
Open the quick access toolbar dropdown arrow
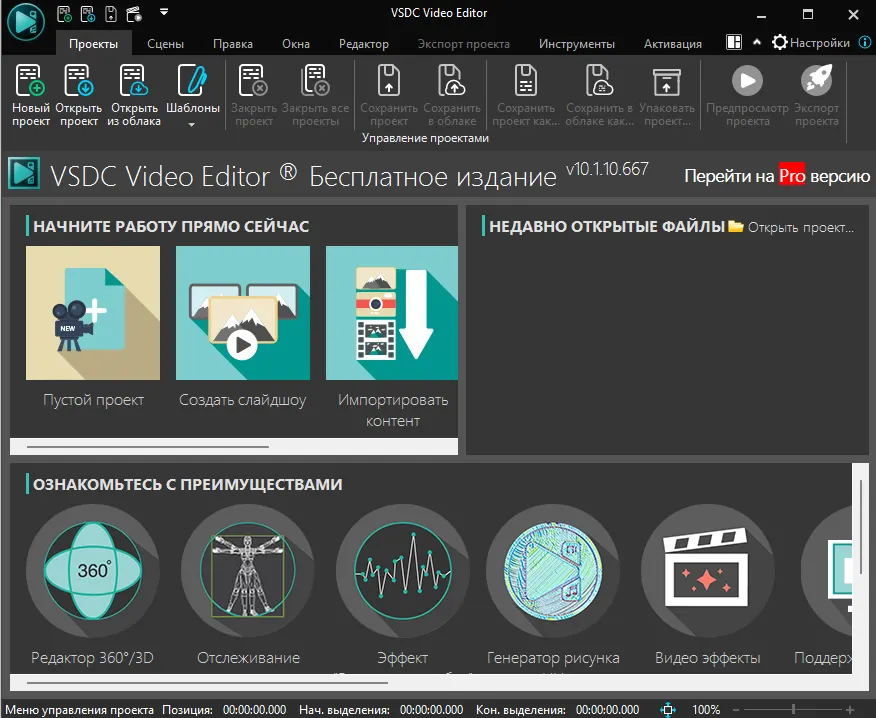click(x=164, y=13)
